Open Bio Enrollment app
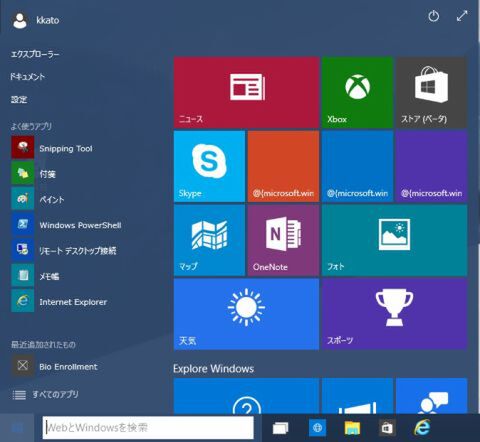 tap(55, 366)
